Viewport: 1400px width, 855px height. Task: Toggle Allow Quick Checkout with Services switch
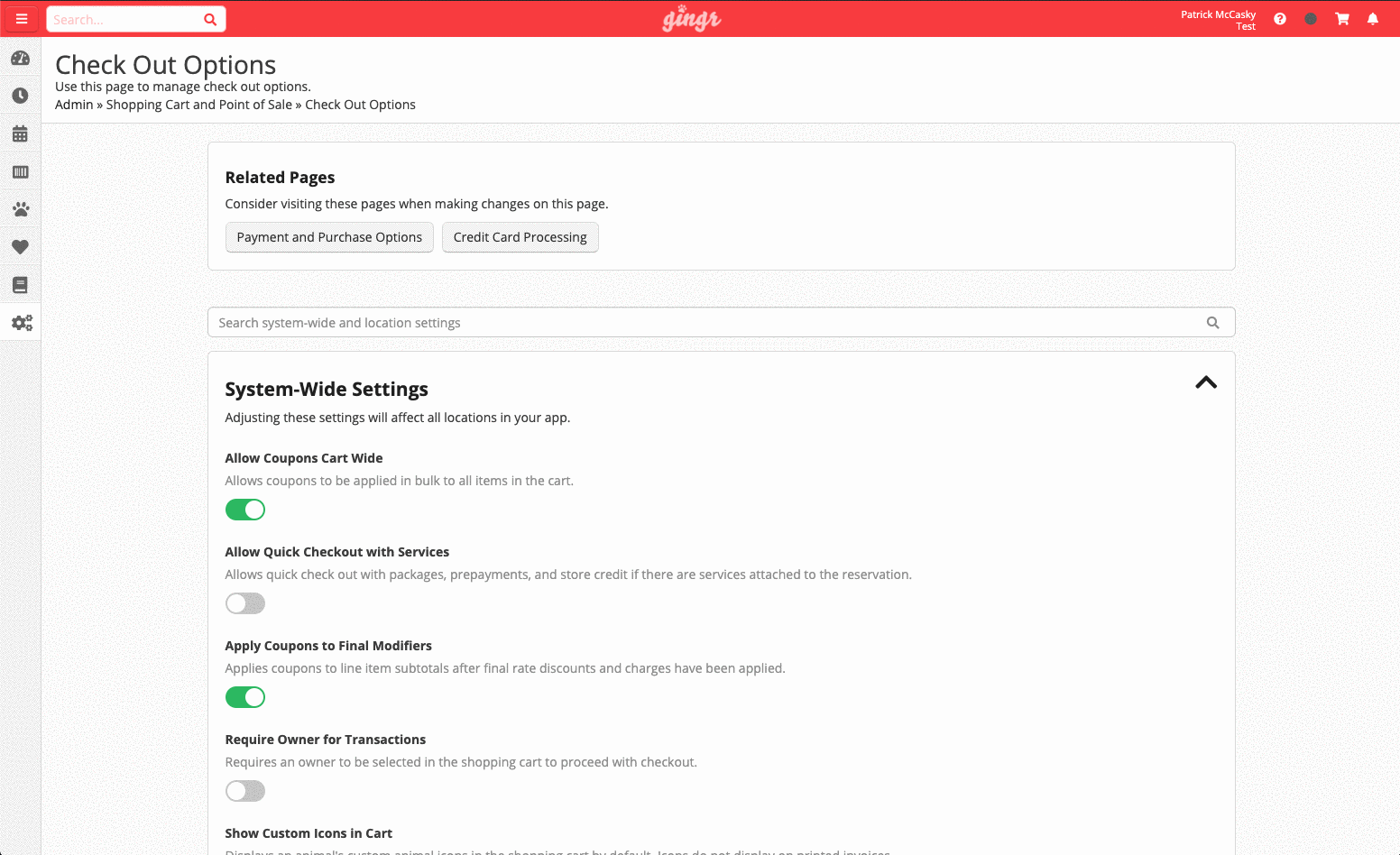pos(245,603)
